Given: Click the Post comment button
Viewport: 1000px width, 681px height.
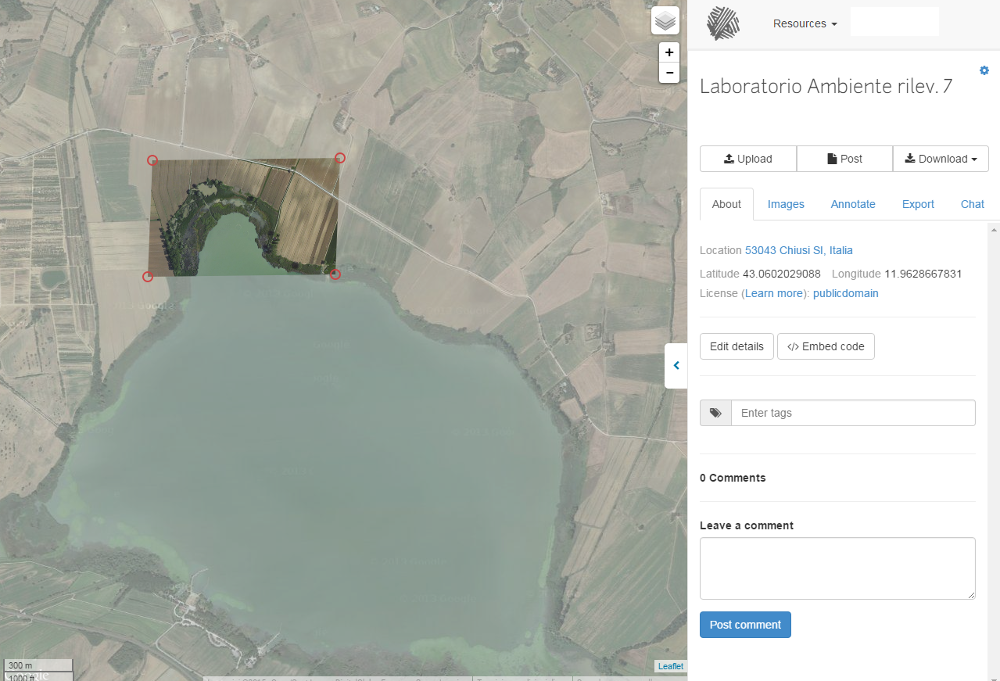Looking at the screenshot, I should point(745,625).
